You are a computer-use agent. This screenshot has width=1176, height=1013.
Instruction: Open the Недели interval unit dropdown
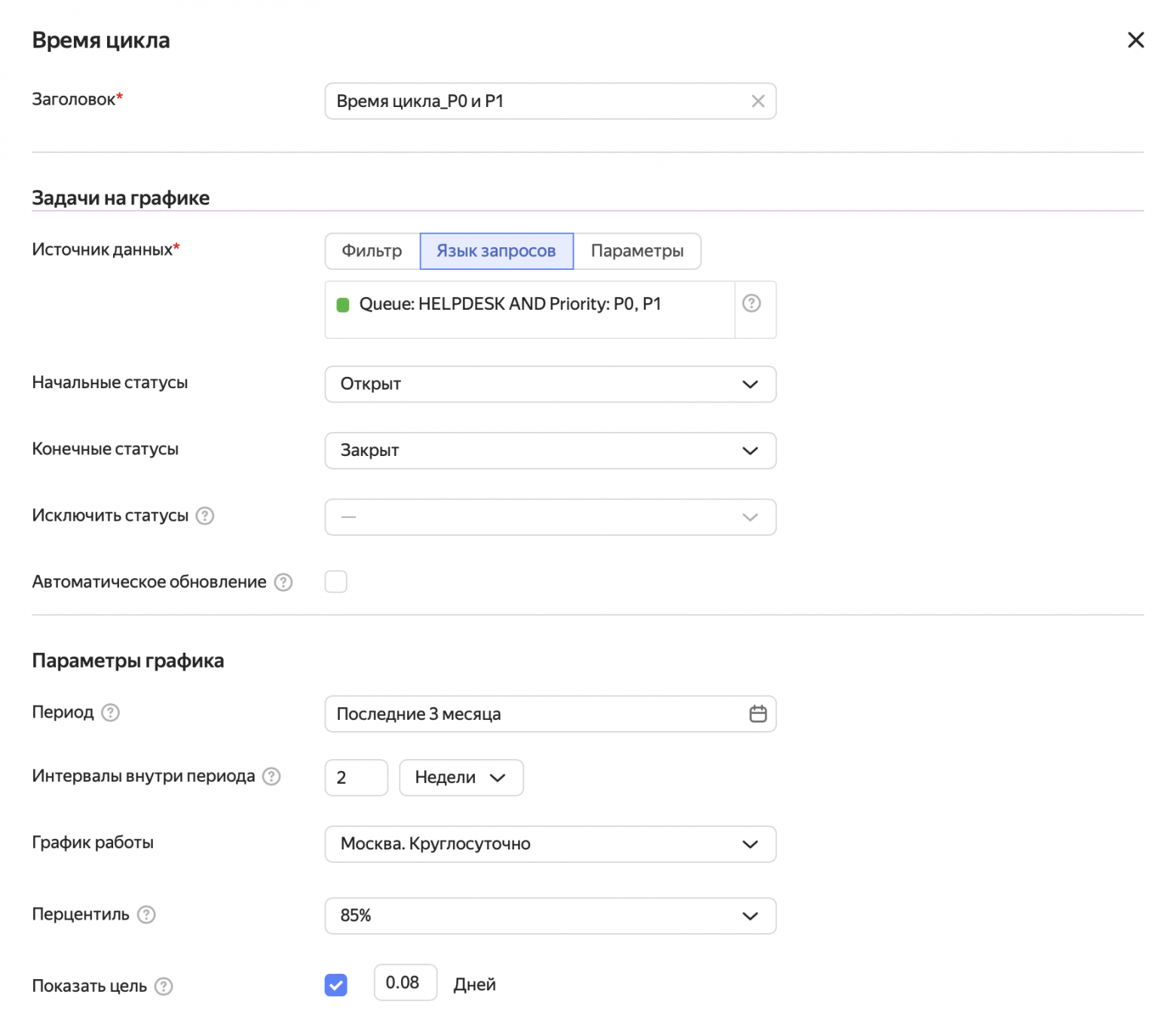tap(461, 778)
